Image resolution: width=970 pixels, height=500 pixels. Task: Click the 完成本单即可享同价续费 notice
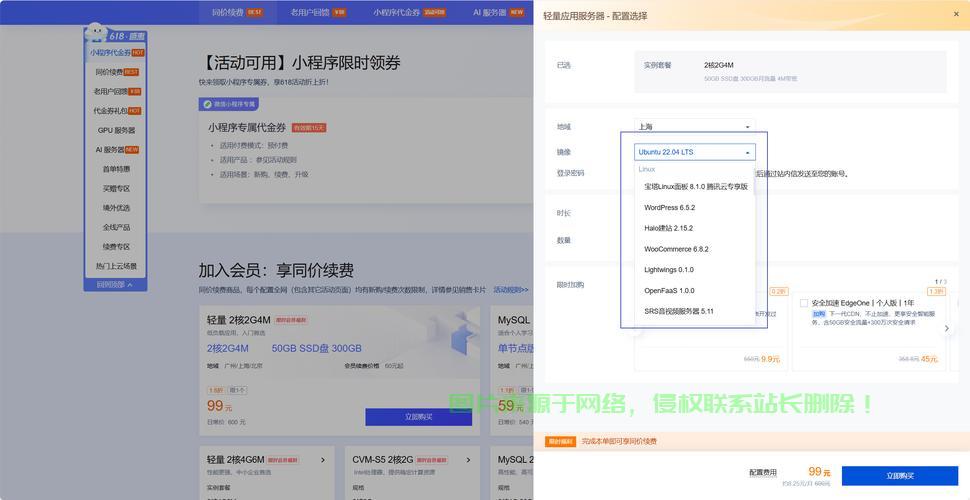[619, 441]
